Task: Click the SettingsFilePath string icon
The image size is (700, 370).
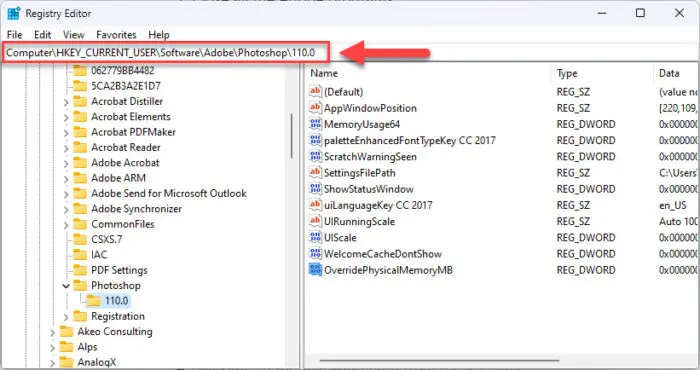Action: pos(315,172)
